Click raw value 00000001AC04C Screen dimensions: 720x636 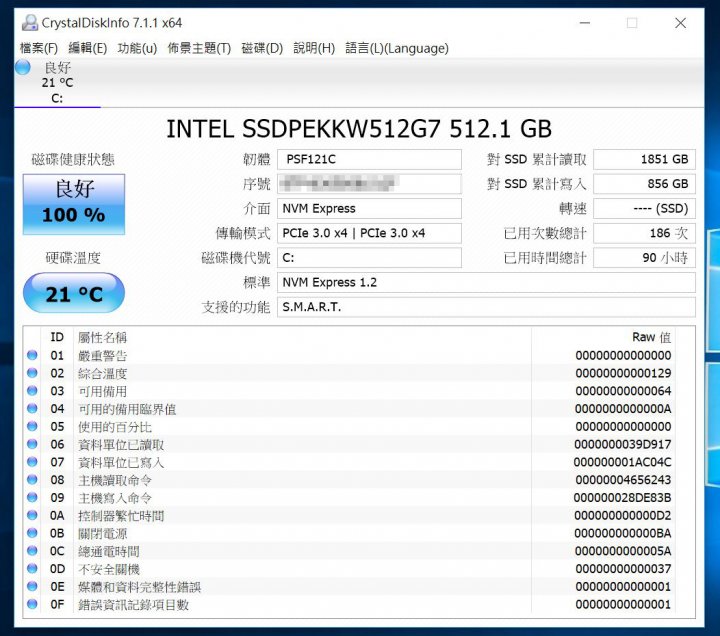pyautogui.click(x=623, y=462)
